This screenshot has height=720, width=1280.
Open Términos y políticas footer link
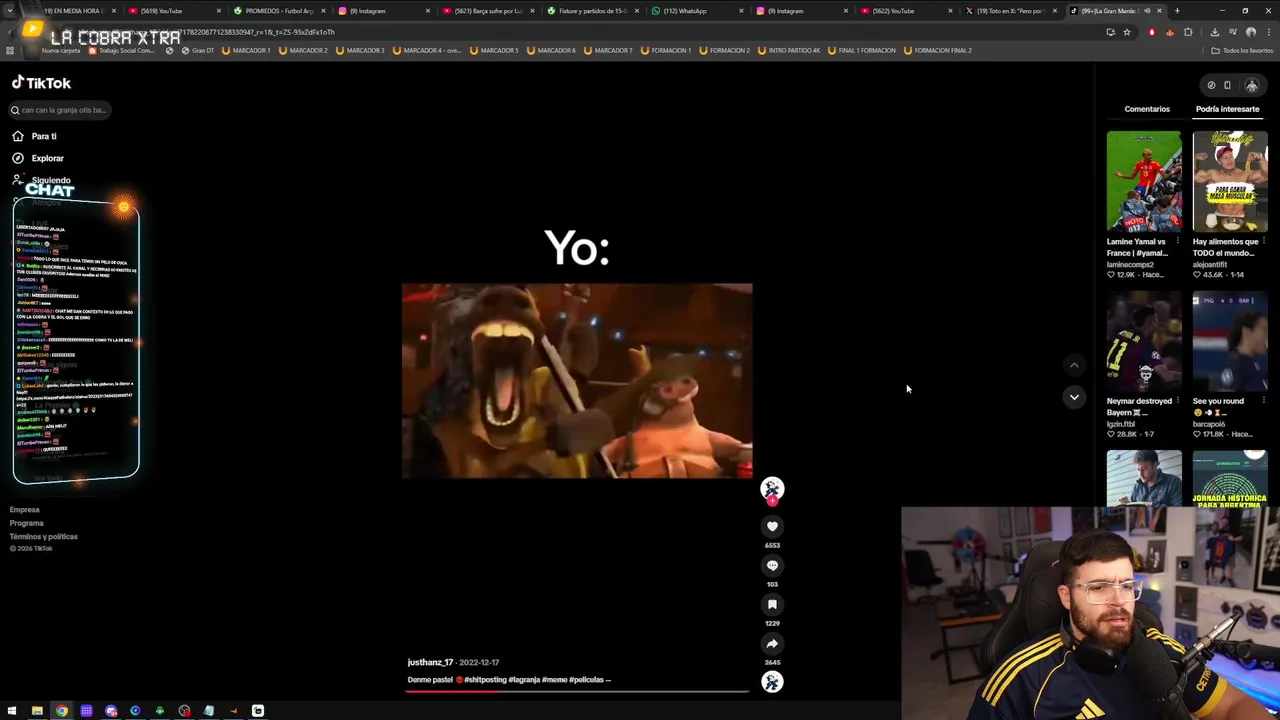tap(44, 536)
